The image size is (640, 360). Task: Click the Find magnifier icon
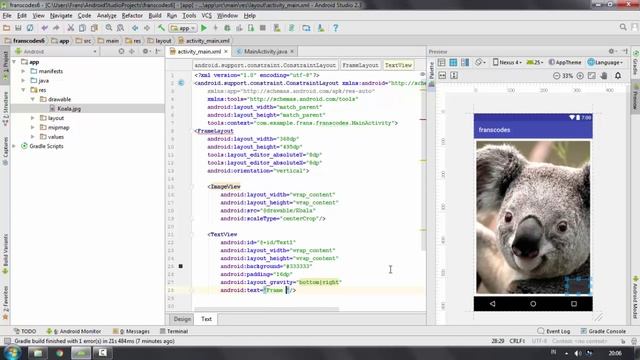(109, 28)
